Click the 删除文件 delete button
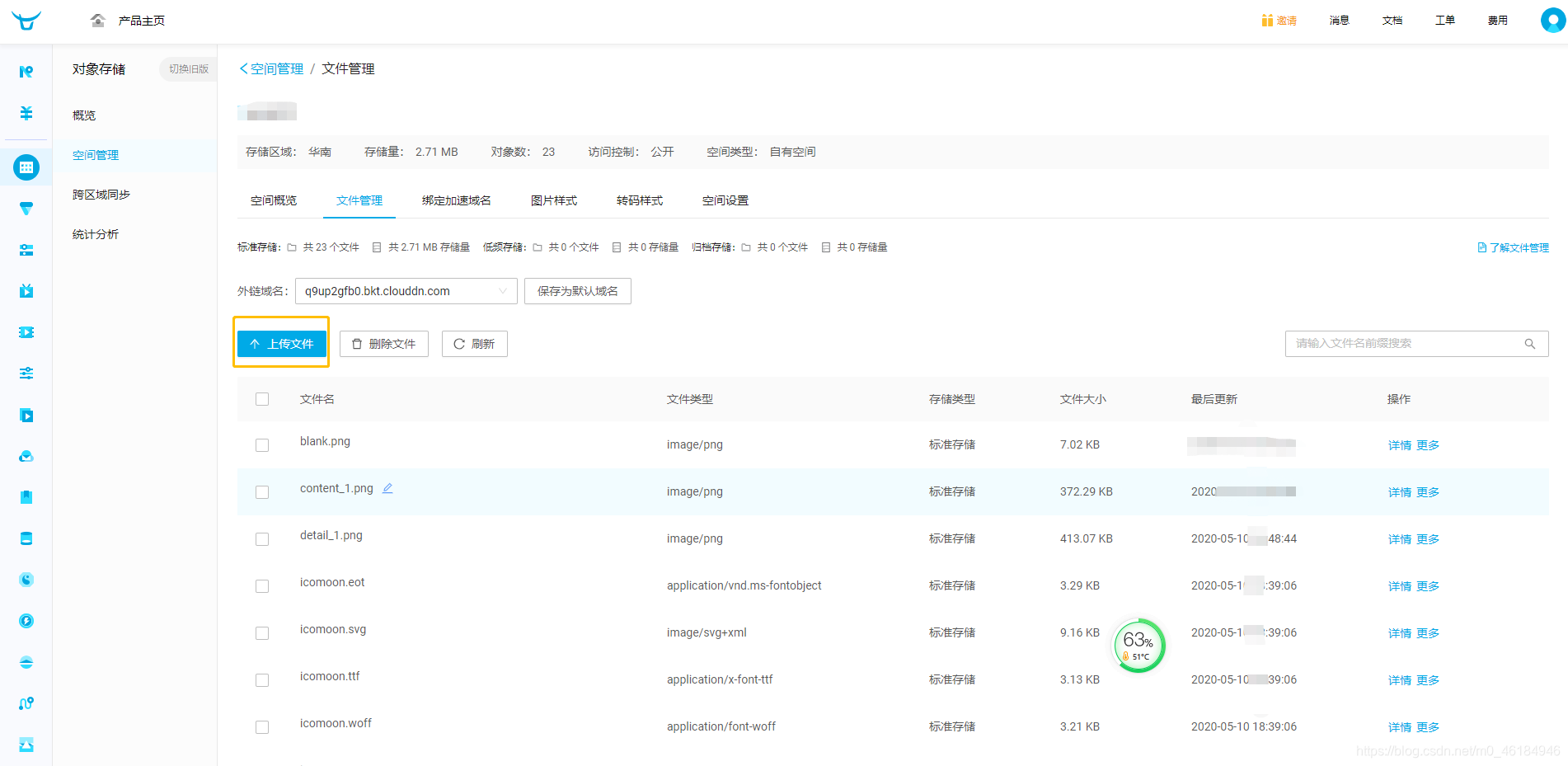This screenshot has width=1568, height=766. click(384, 344)
